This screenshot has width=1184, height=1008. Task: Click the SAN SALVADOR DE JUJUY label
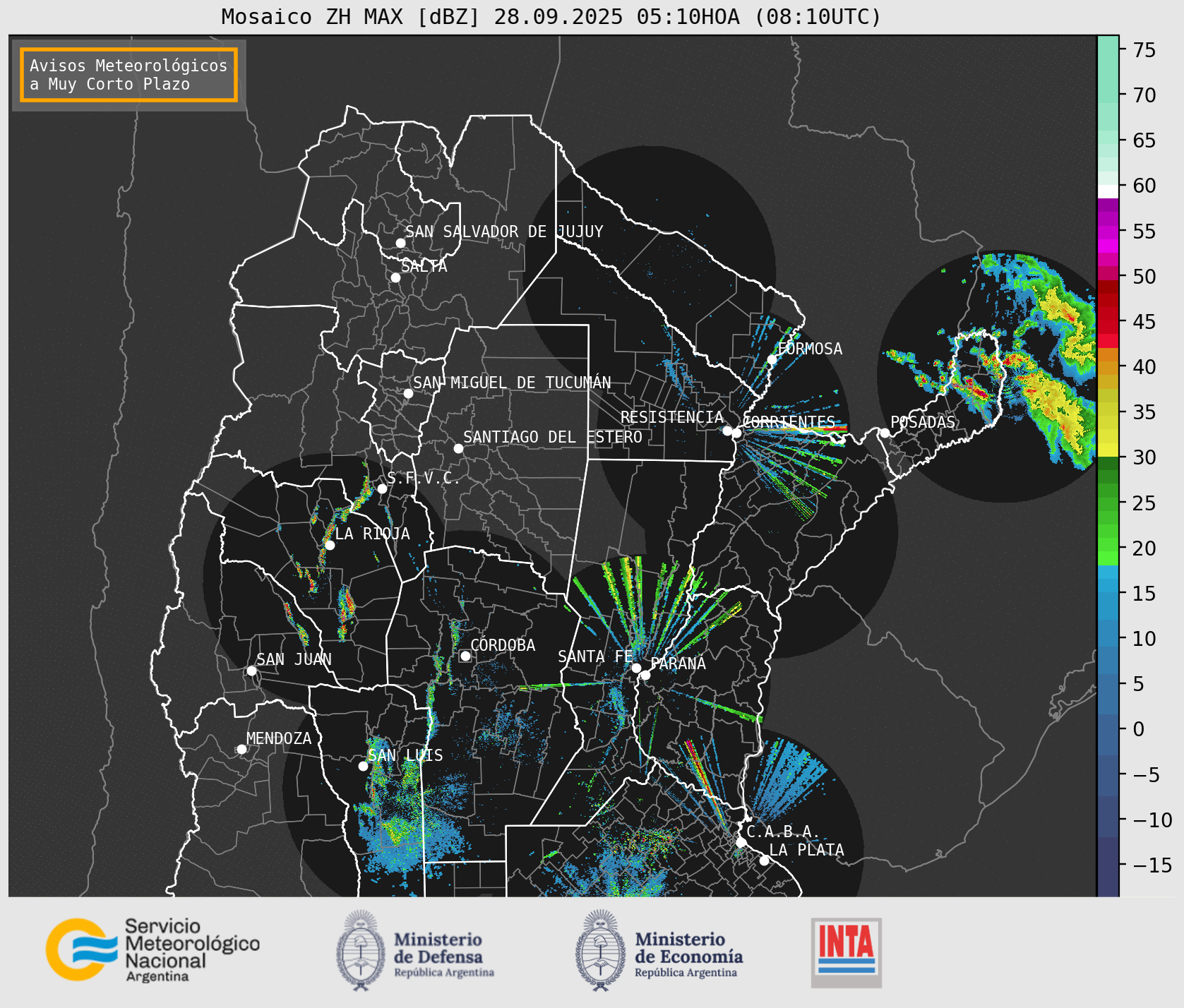[504, 232]
